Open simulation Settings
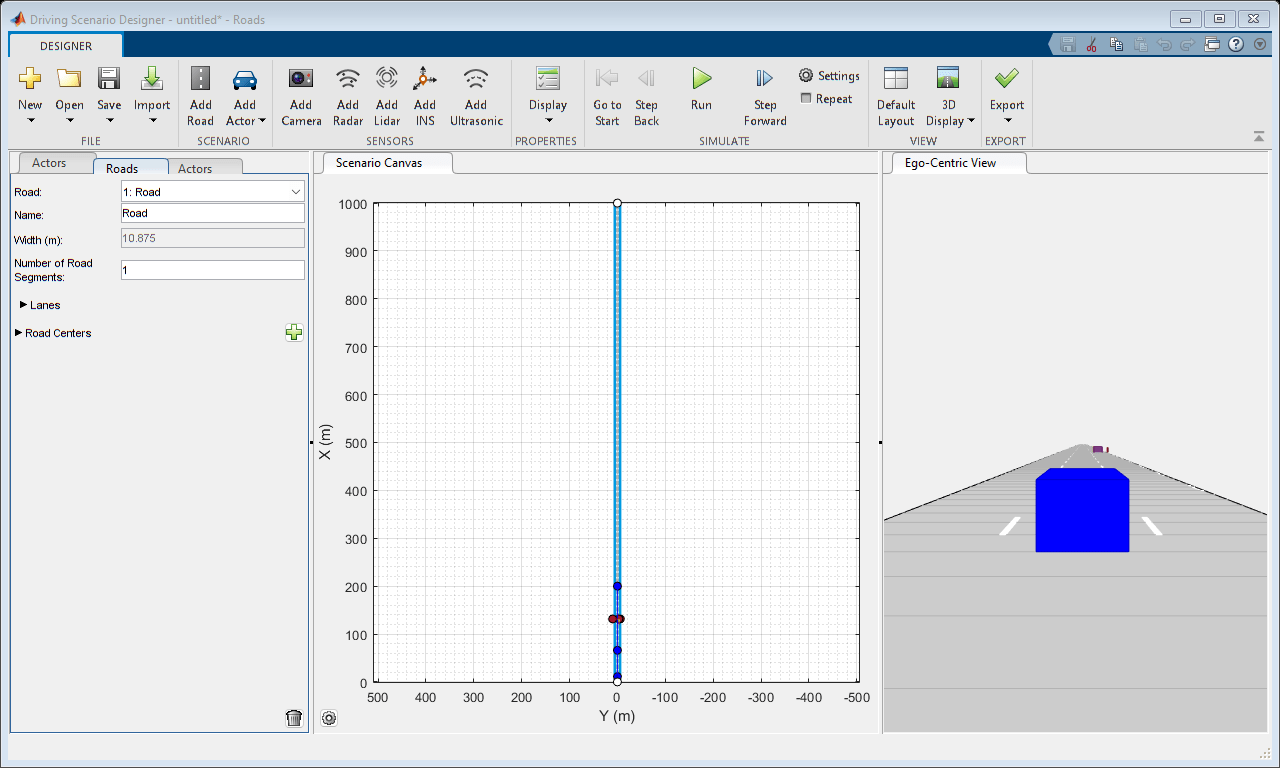Image resolution: width=1280 pixels, height=768 pixels. click(829, 76)
